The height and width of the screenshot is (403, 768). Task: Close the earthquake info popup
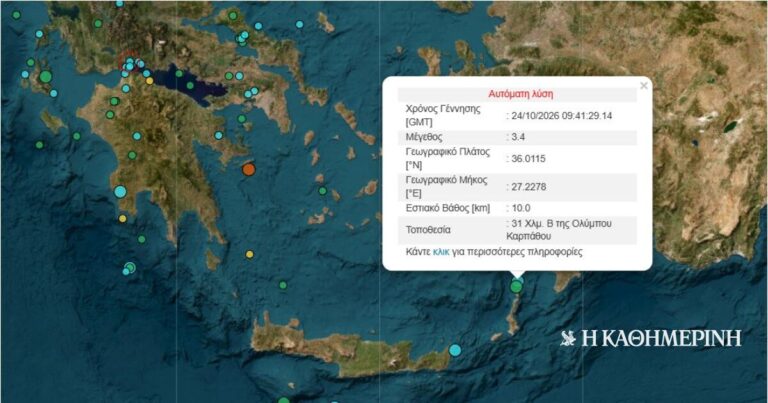644,86
